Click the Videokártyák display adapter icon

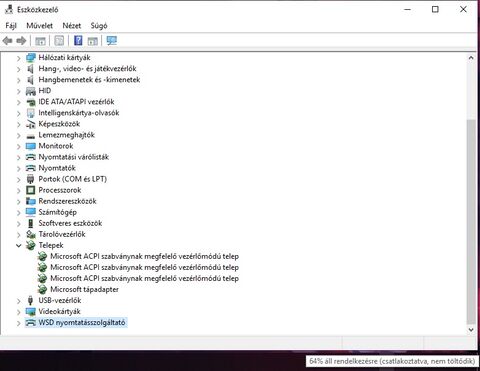pyautogui.click(x=31, y=312)
